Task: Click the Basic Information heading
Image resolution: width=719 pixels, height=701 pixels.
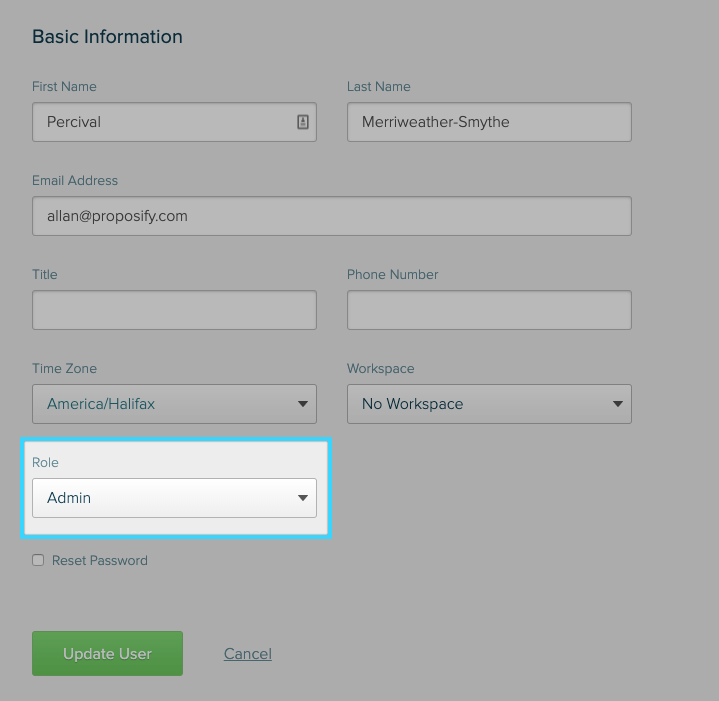Action: [107, 37]
